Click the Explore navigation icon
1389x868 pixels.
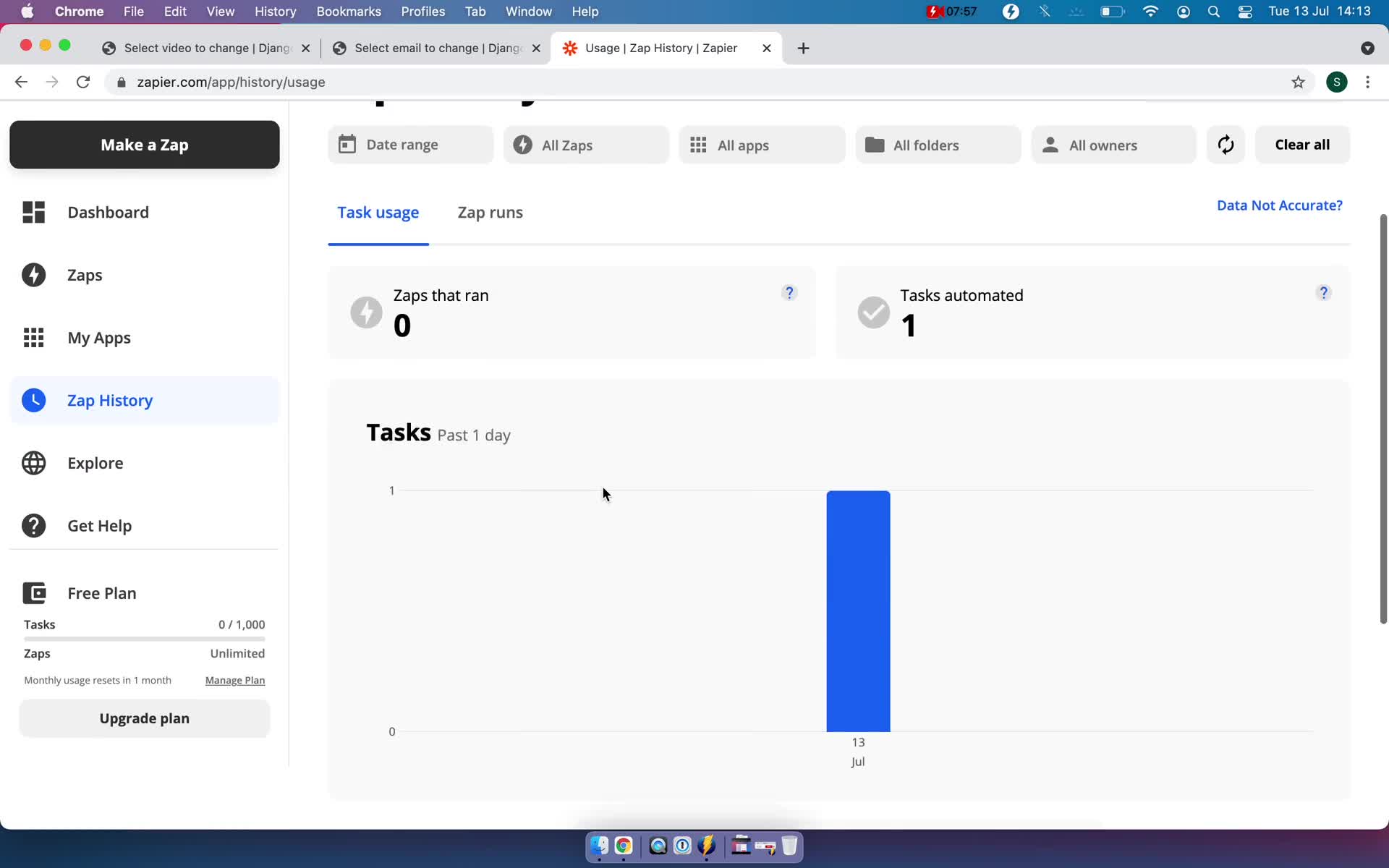click(34, 462)
